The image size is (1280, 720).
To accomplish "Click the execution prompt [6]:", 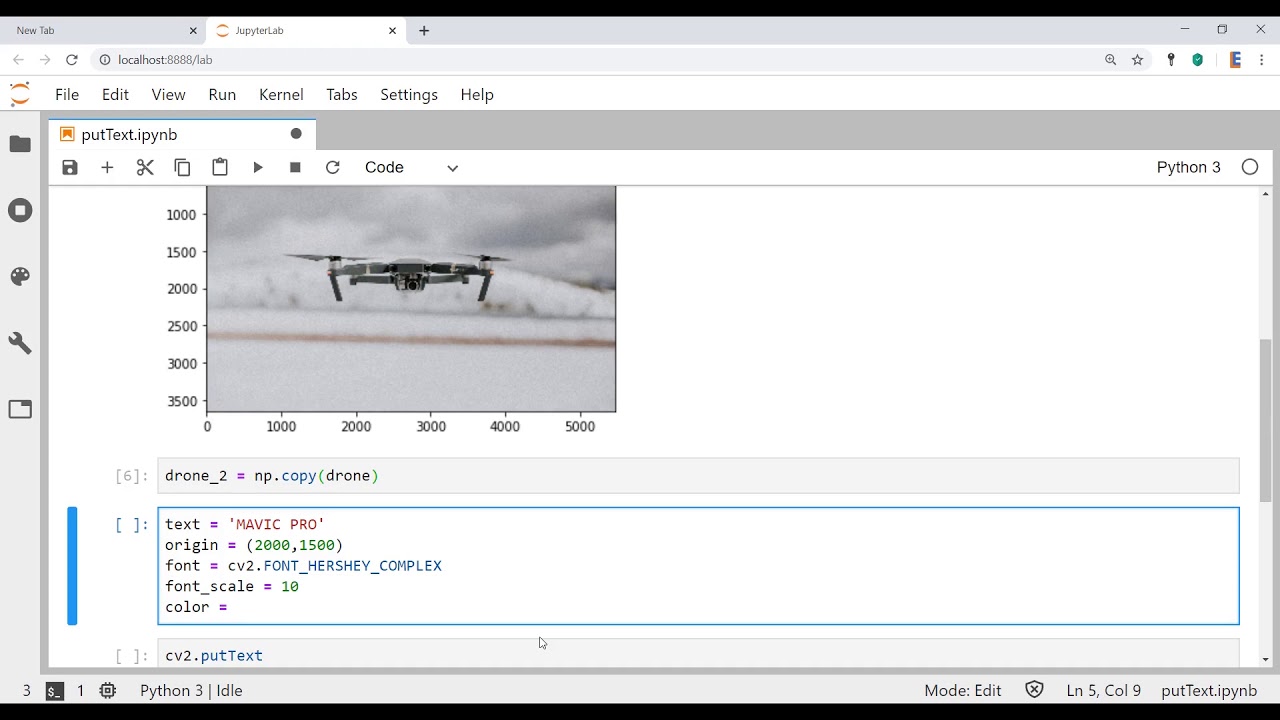I will [132, 476].
